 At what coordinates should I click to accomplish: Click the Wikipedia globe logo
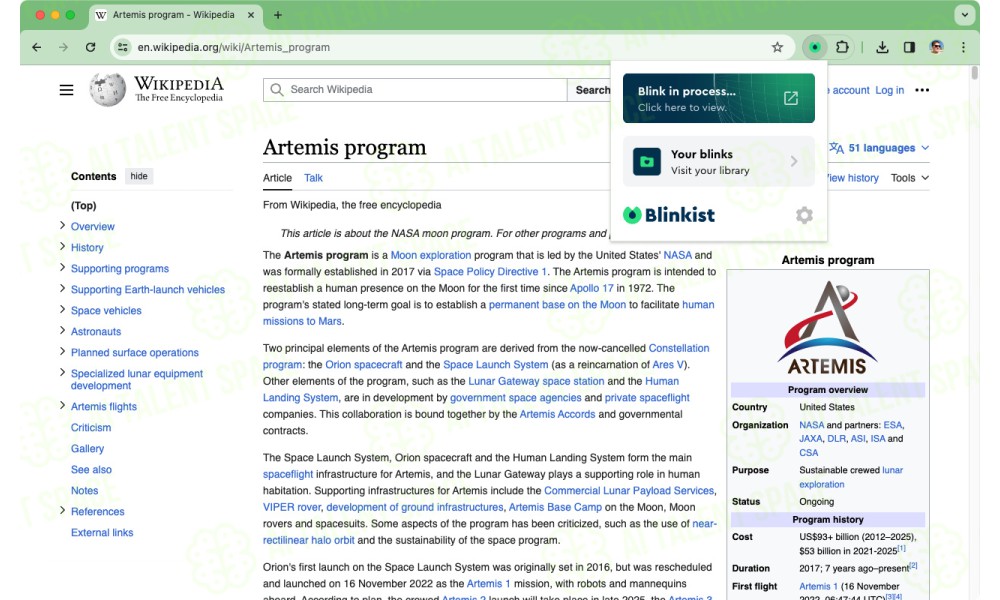108,90
